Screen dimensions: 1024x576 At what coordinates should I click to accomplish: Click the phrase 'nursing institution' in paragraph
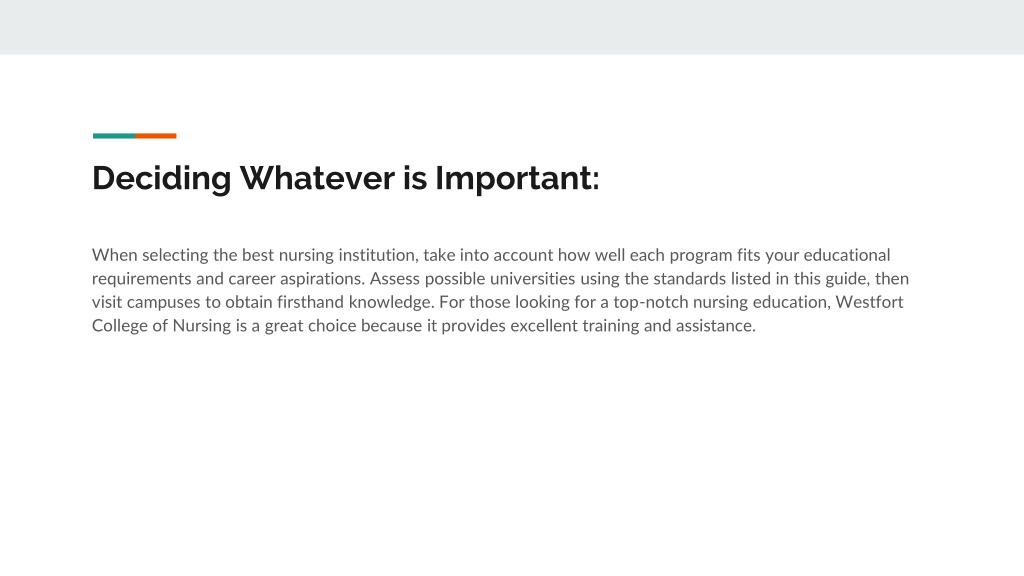click(348, 255)
